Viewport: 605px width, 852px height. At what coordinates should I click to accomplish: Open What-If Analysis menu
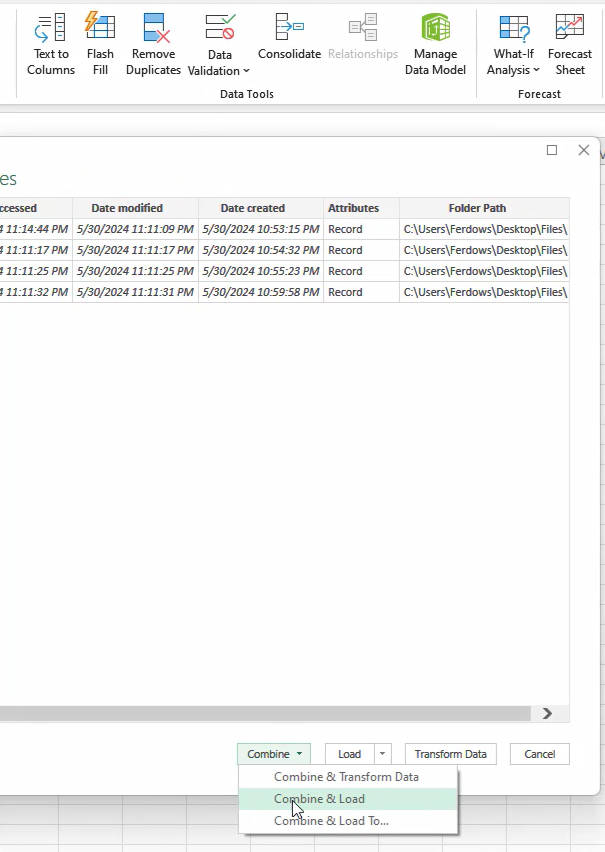point(513,45)
